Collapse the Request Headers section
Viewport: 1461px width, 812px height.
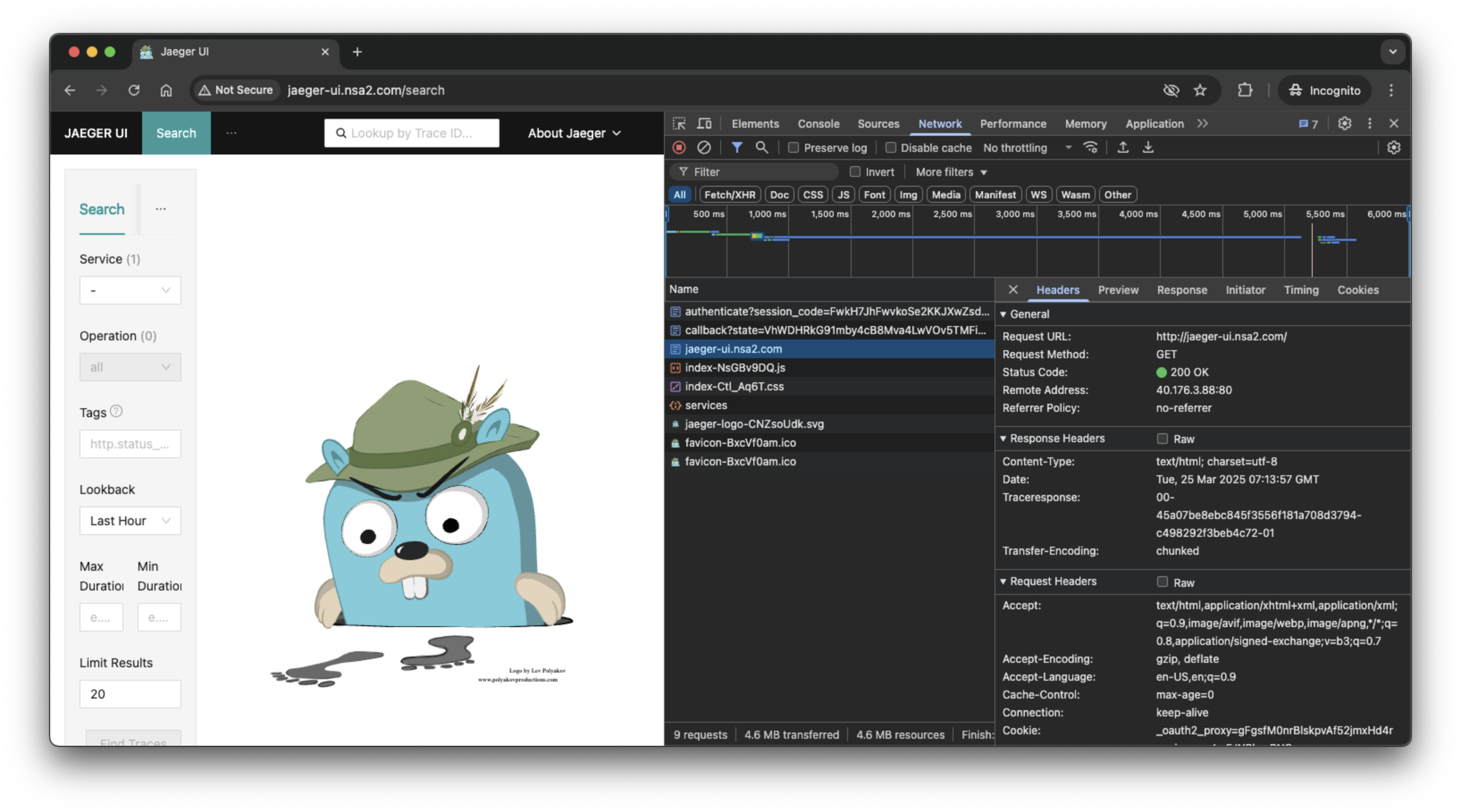(1003, 581)
